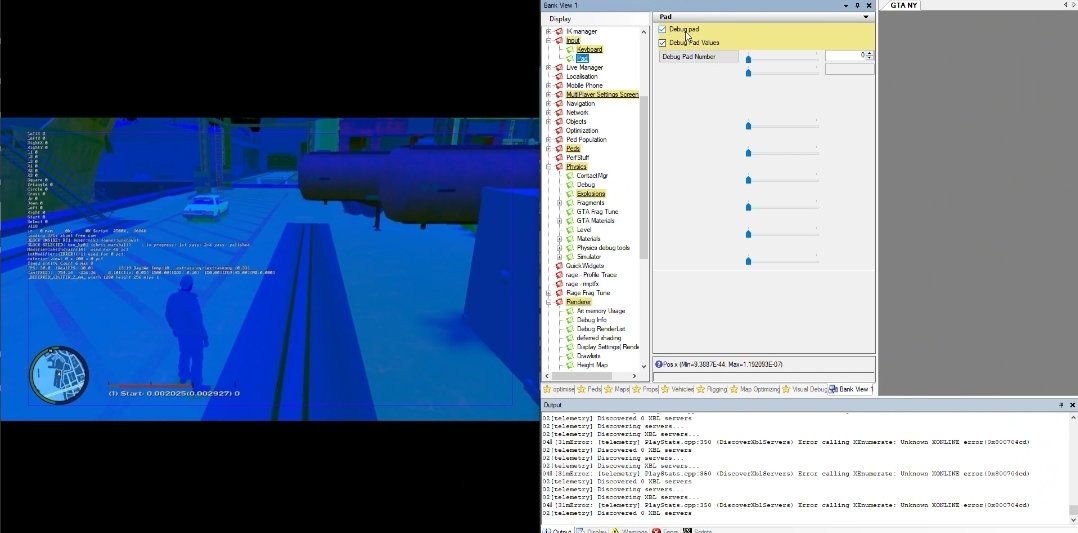Pin the Bank View 1 panel
This screenshot has width=1078, height=533.
click(x=857, y=6)
